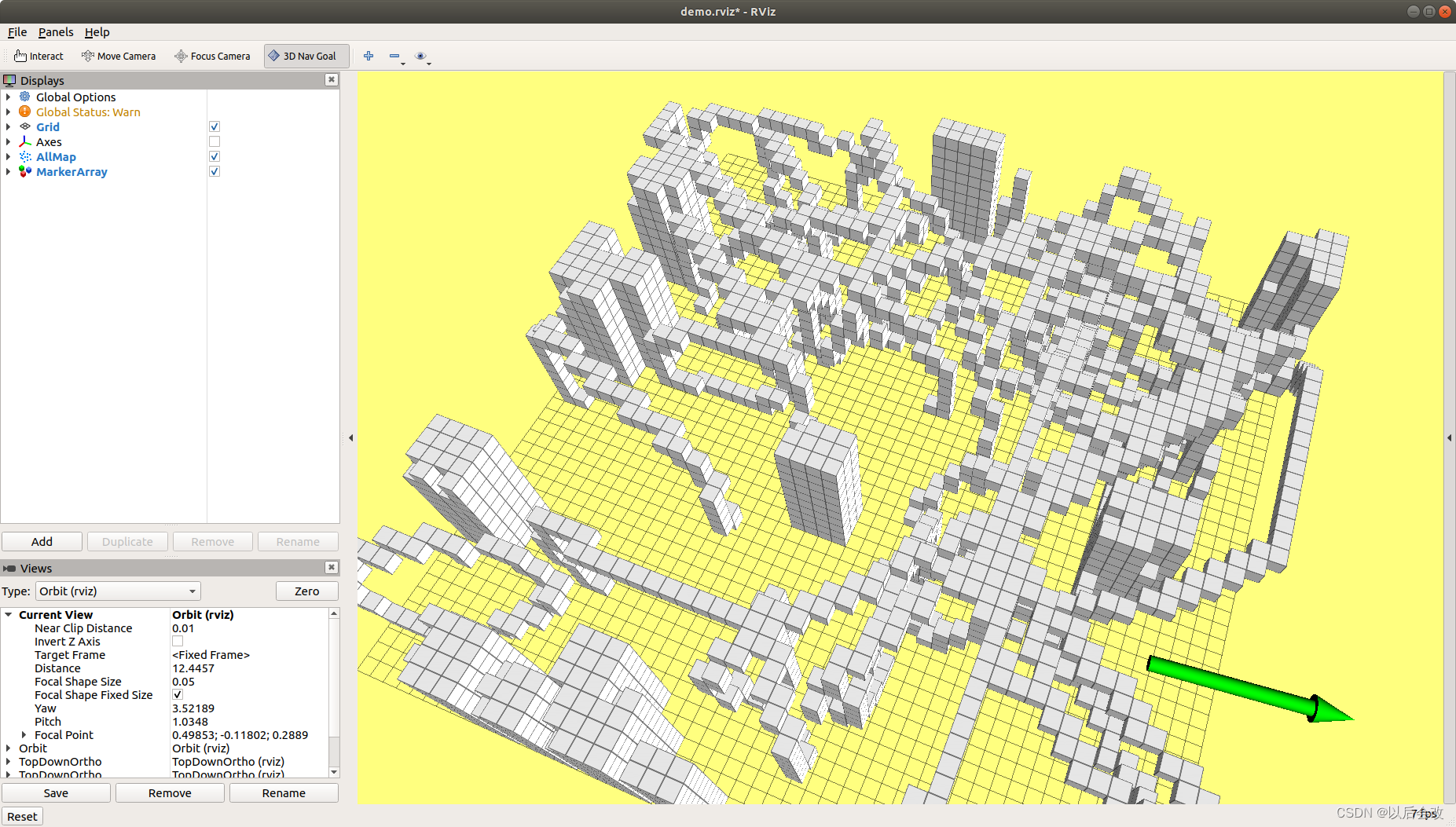The width and height of the screenshot is (1456, 827).
Task: Select the Focus Camera tool
Action: (x=212, y=56)
